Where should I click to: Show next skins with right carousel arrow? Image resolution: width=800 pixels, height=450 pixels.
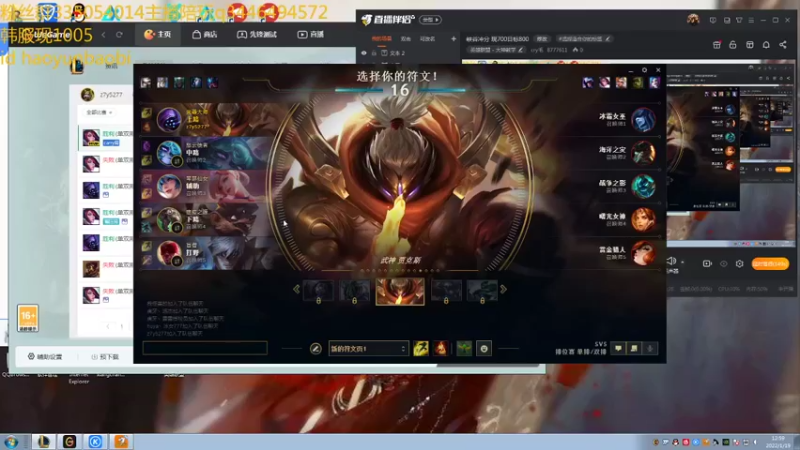[504, 289]
